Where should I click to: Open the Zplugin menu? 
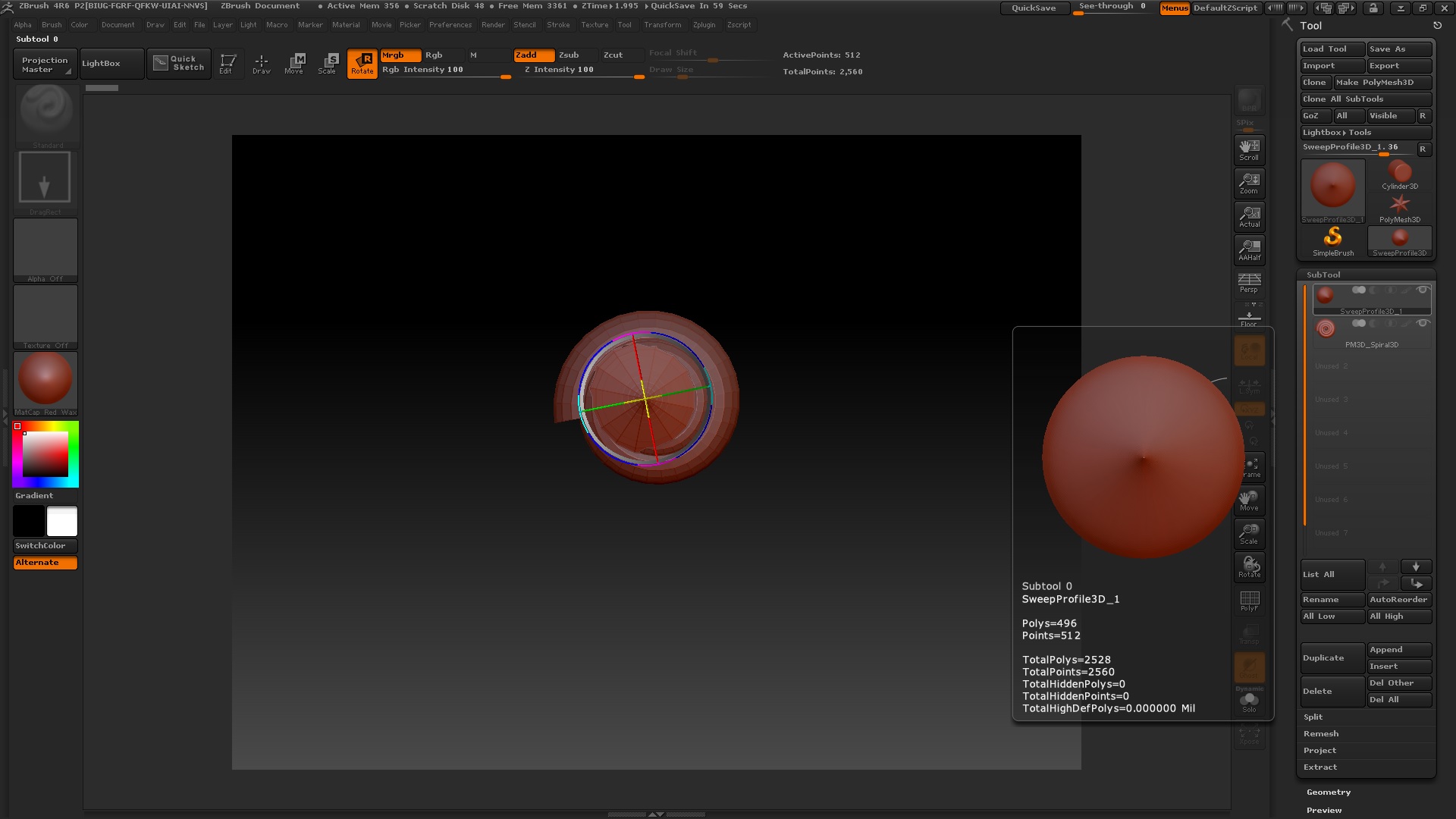tap(704, 25)
